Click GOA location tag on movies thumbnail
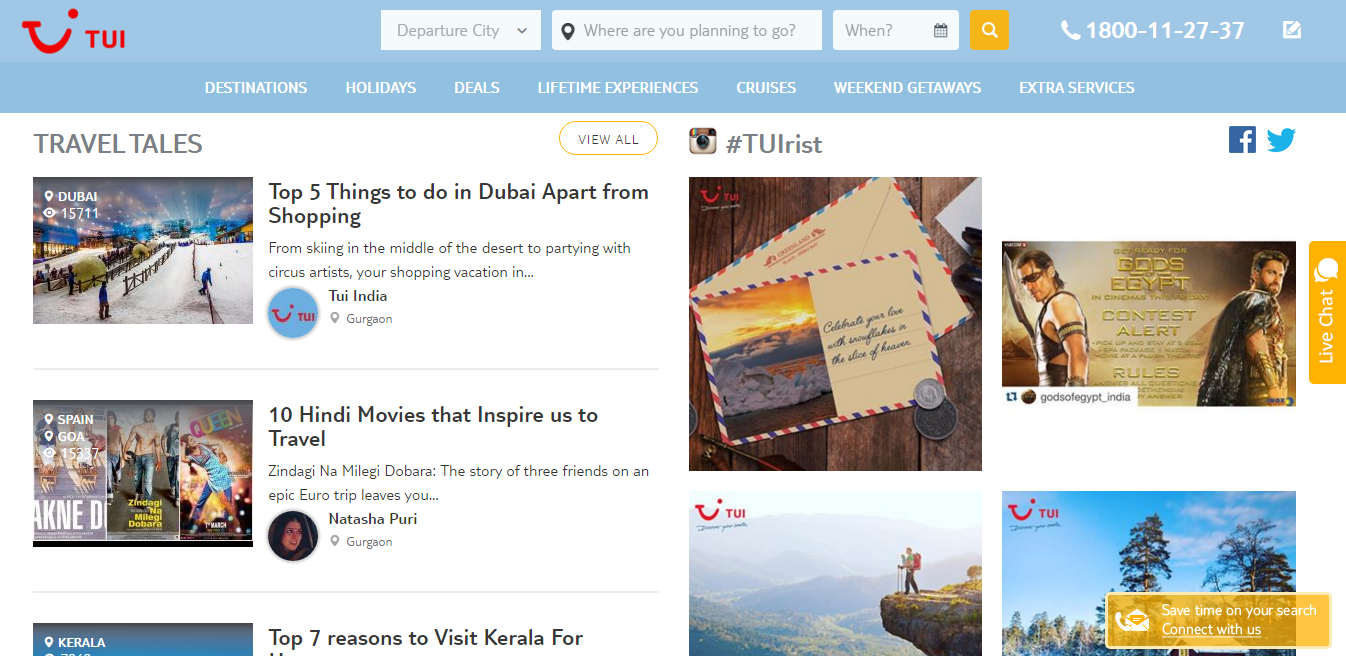 [x=71, y=437]
